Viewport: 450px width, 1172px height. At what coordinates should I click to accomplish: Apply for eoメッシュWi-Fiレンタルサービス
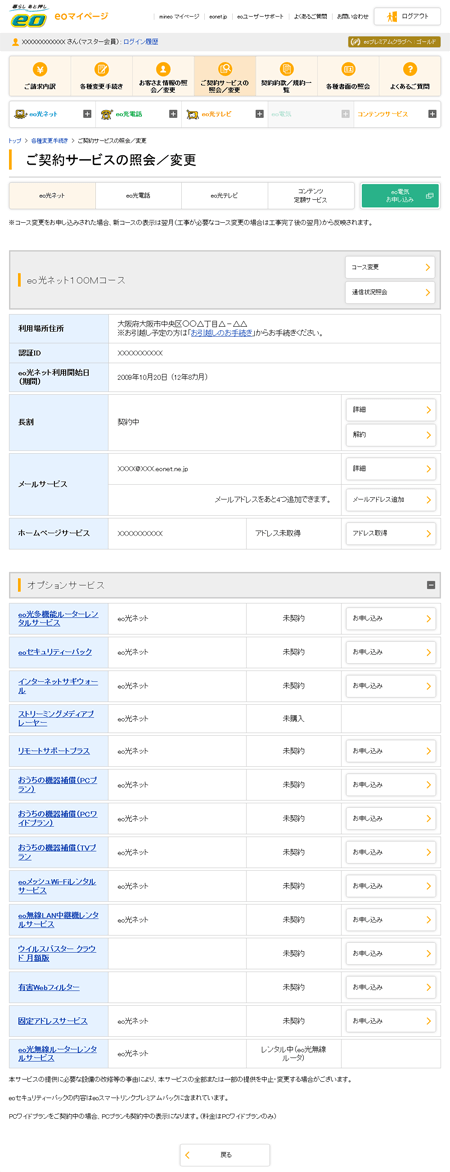coord(389,886)
